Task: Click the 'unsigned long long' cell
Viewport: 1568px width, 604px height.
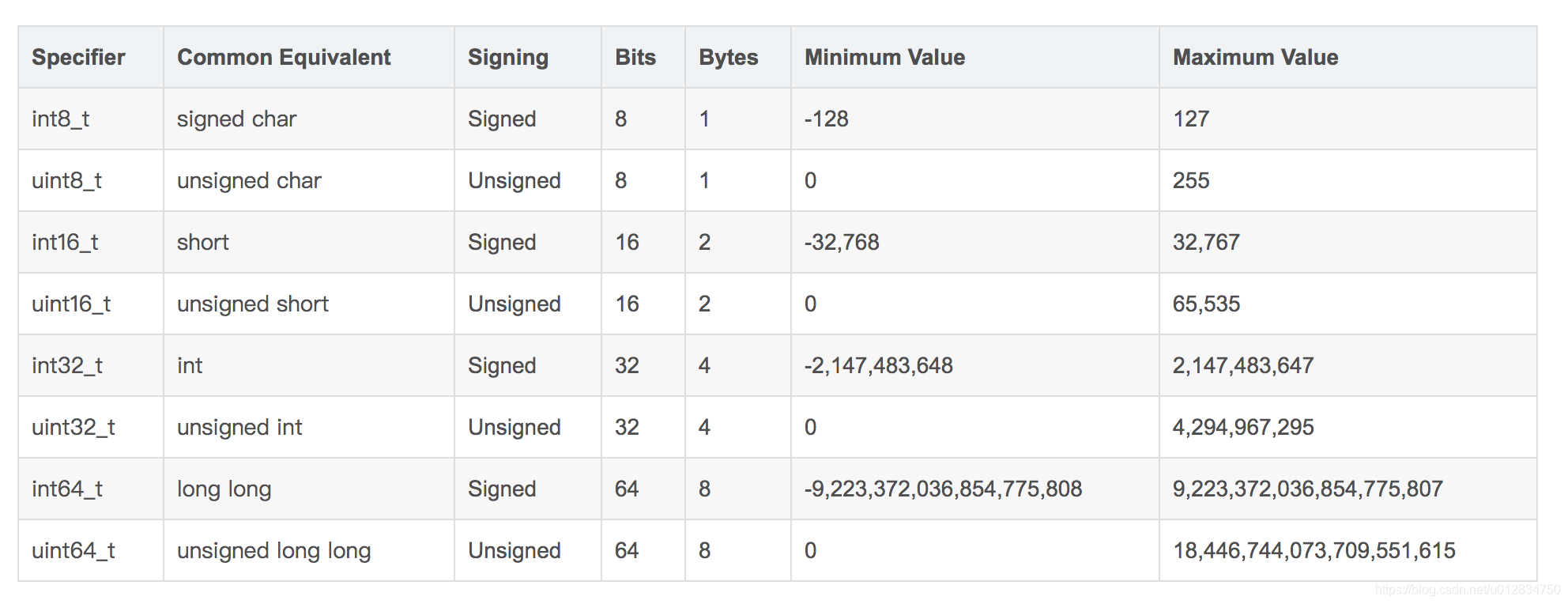Action: (309, 550)
